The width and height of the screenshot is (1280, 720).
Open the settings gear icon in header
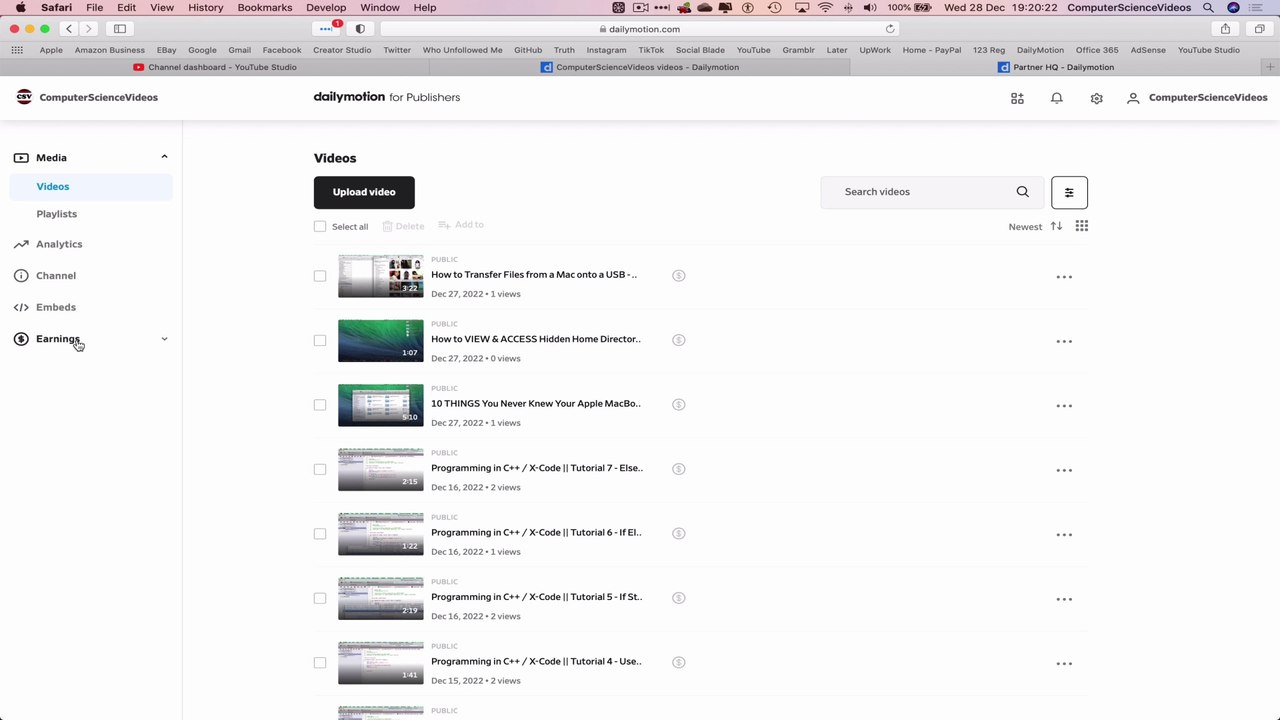pos(1096,98)
